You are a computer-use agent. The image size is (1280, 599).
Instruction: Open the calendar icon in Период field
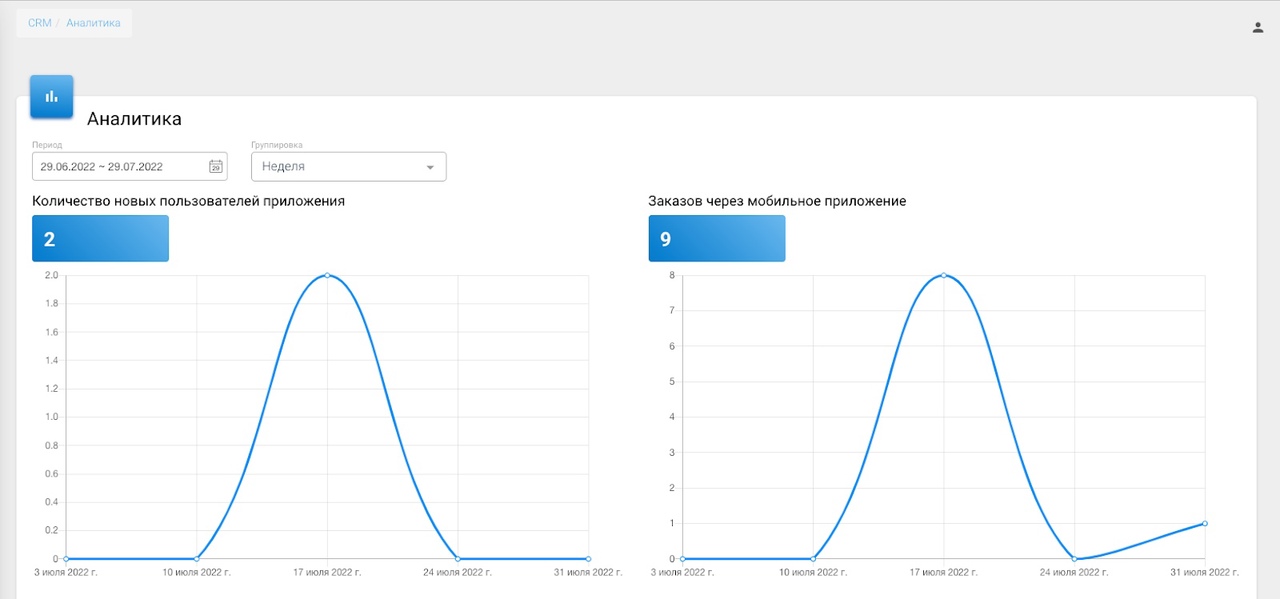215,167
